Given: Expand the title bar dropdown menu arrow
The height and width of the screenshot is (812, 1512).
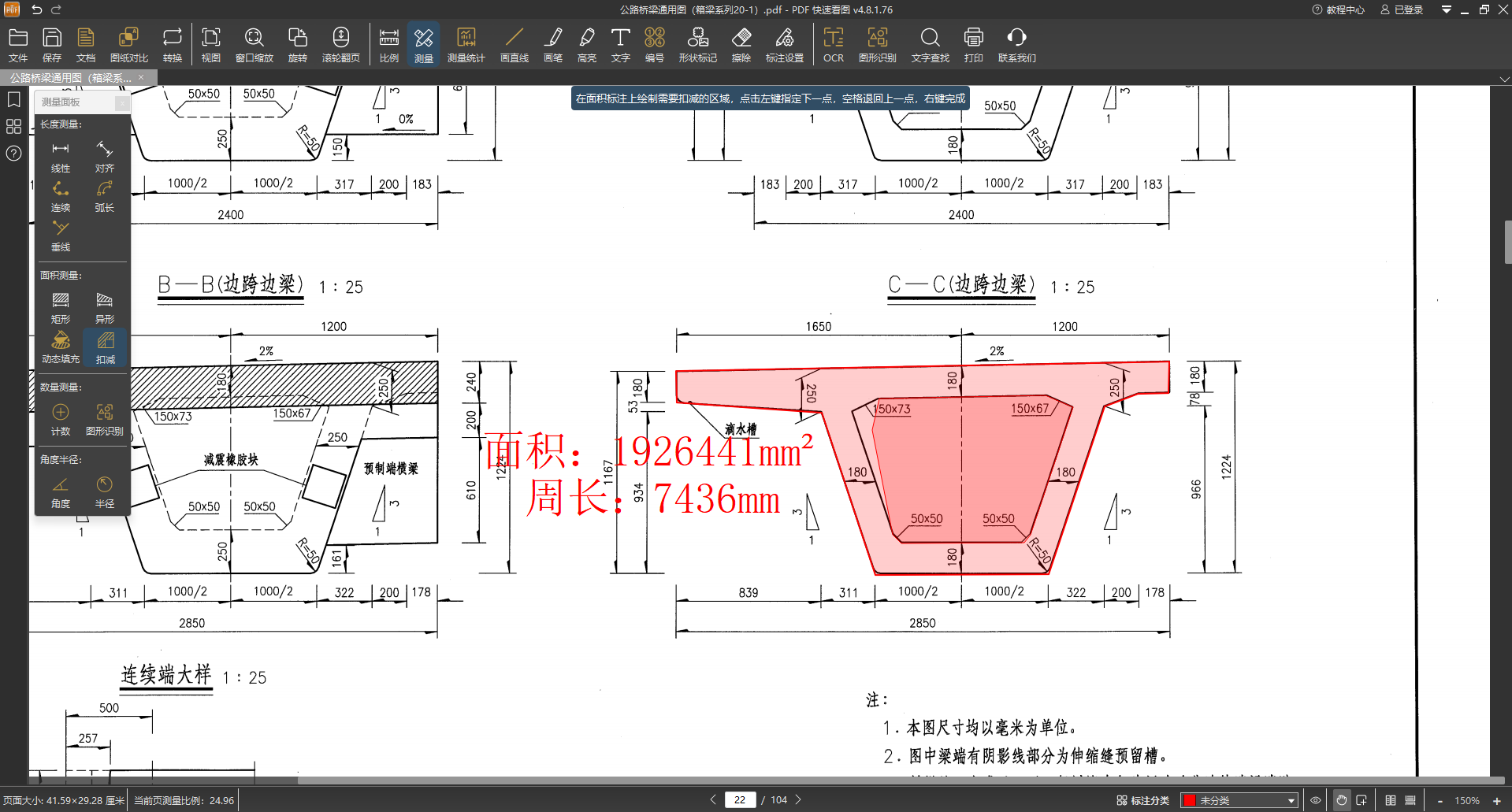Looking at the screenshot, I should point(1446,9).
